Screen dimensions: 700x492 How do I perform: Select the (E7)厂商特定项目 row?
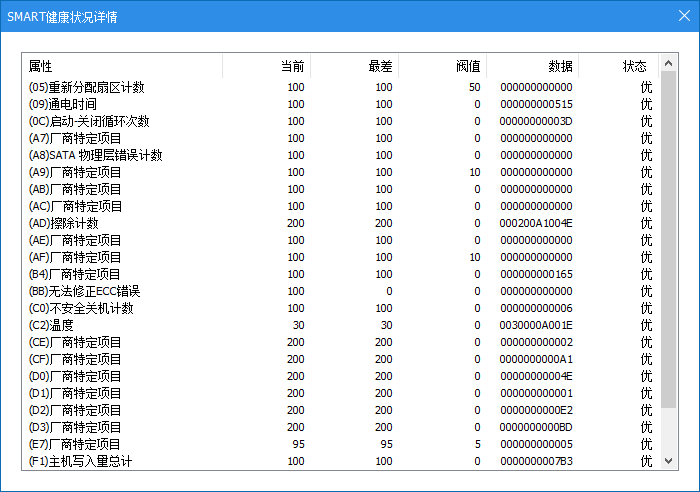(x=75, y=444)
